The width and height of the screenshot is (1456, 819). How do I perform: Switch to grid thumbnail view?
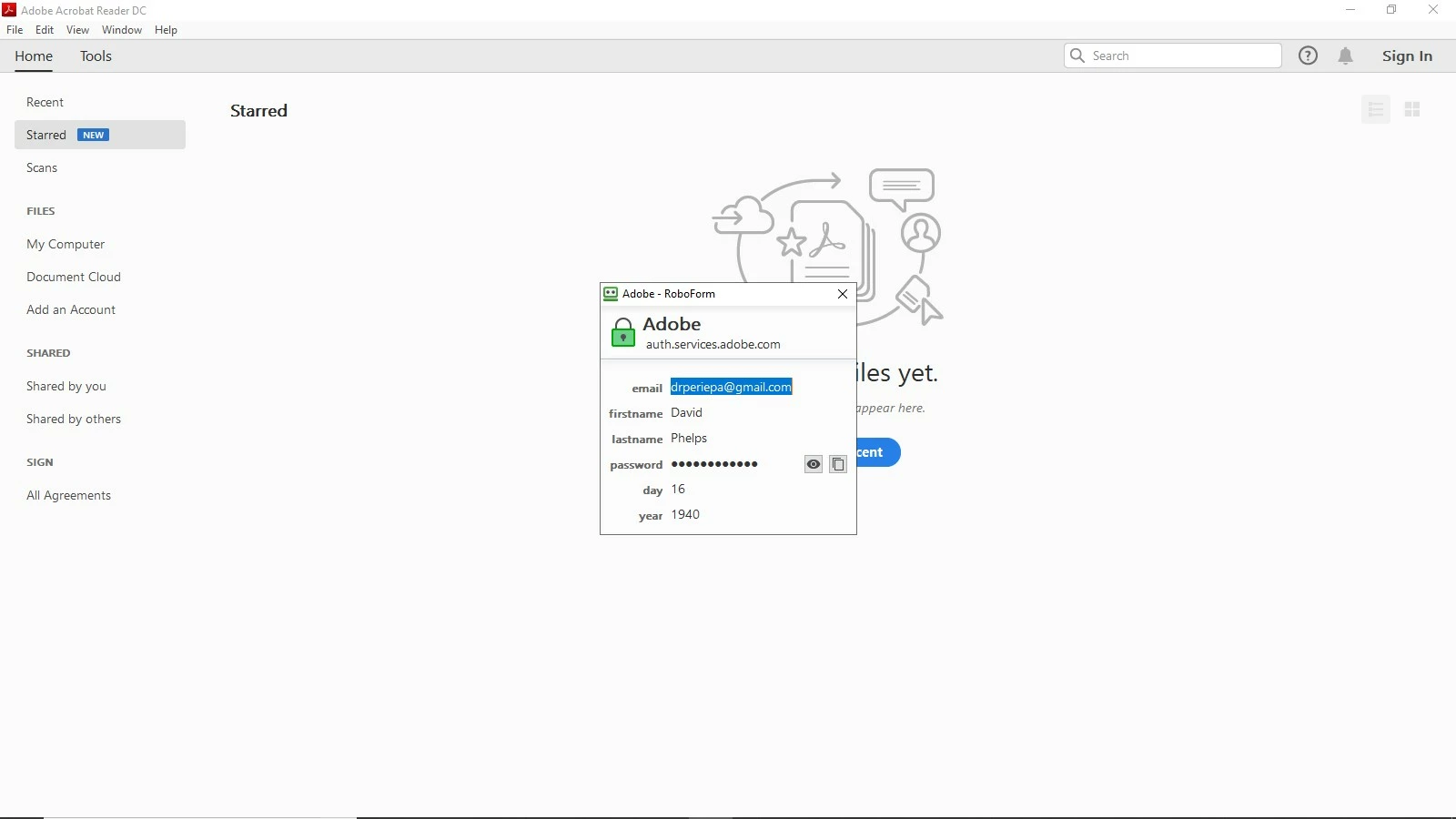(x=1412, y=110)
